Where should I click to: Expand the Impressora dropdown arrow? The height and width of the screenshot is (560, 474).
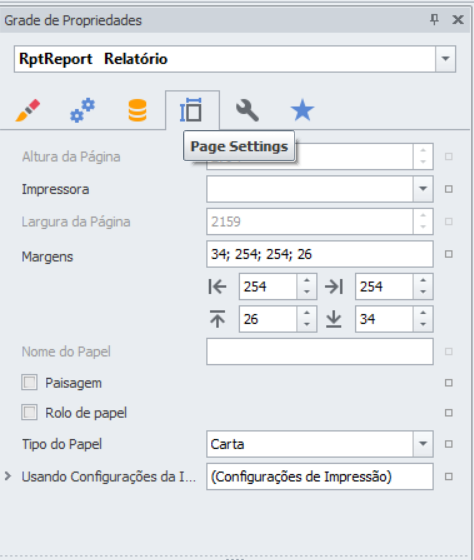click(423, 189)
